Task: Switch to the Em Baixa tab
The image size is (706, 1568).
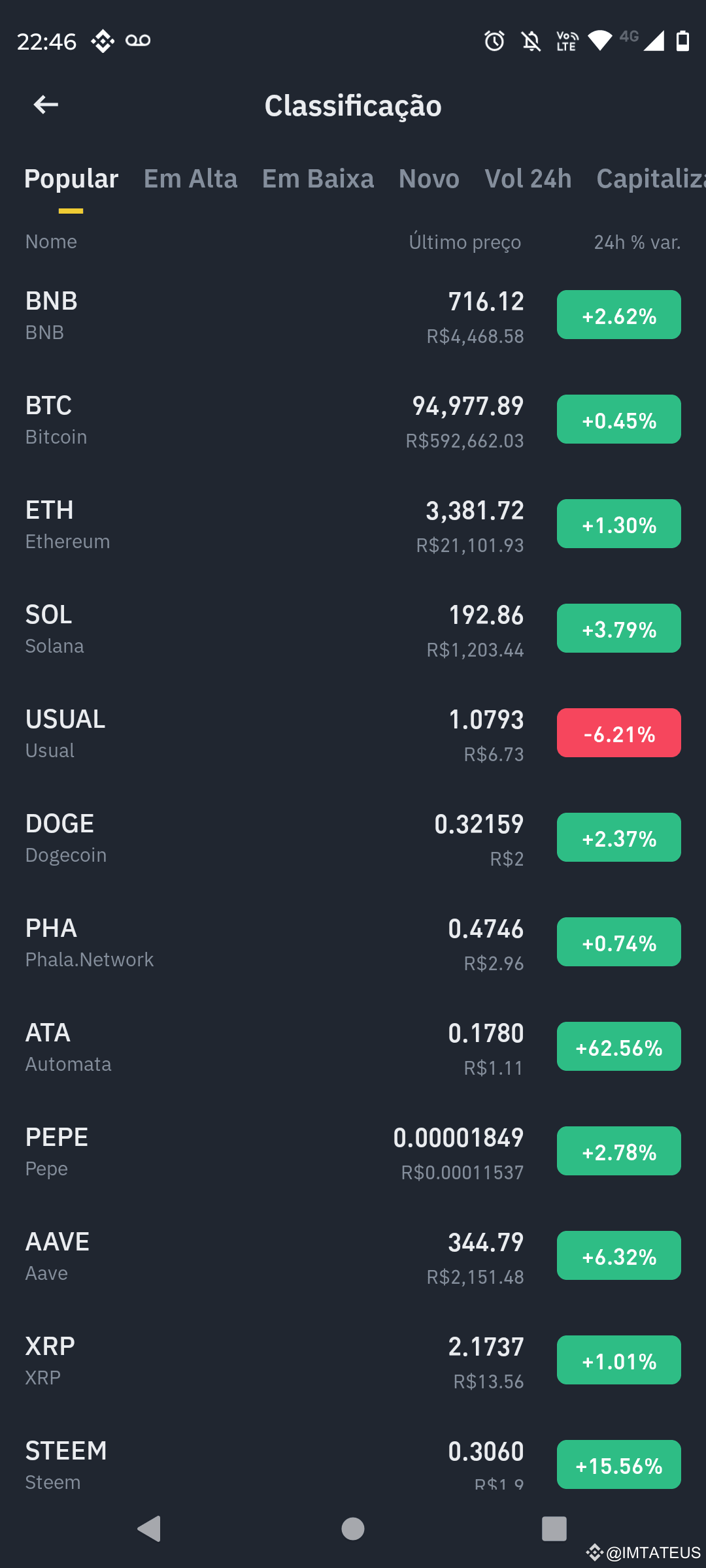Action: pyautogui.click(x=318, y=178)
